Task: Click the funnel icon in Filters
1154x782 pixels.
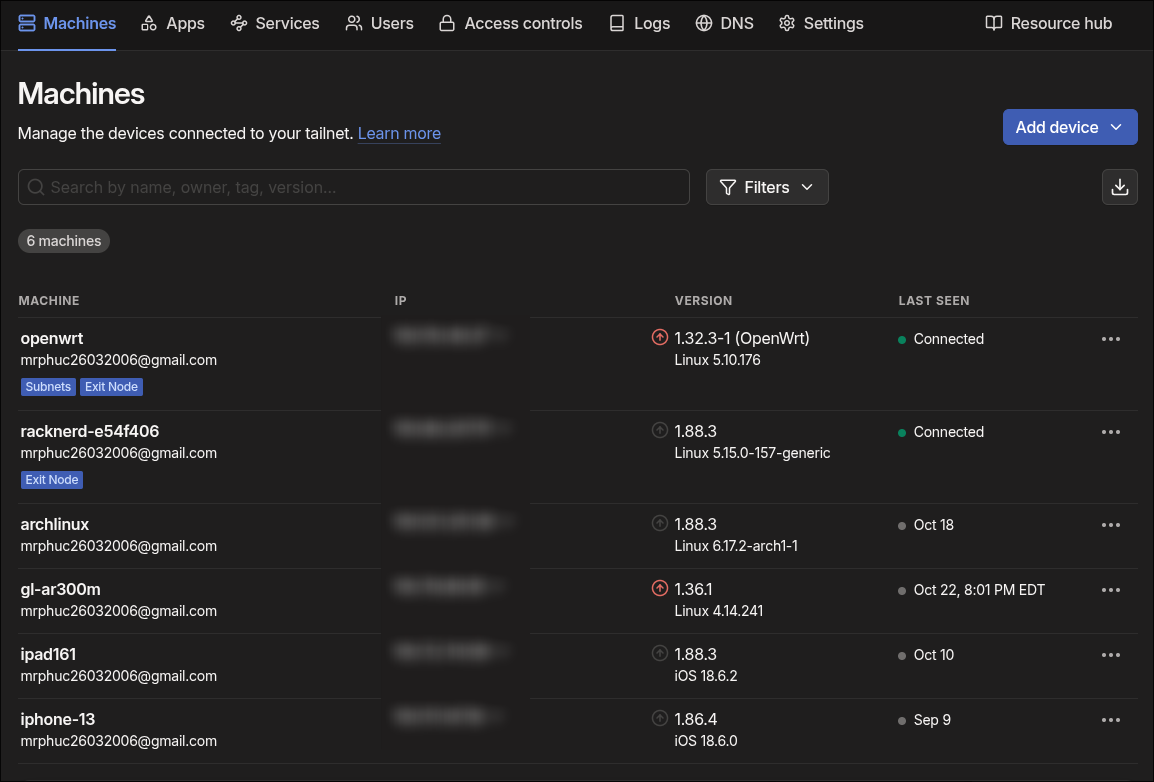Action: tap(728, 187)
